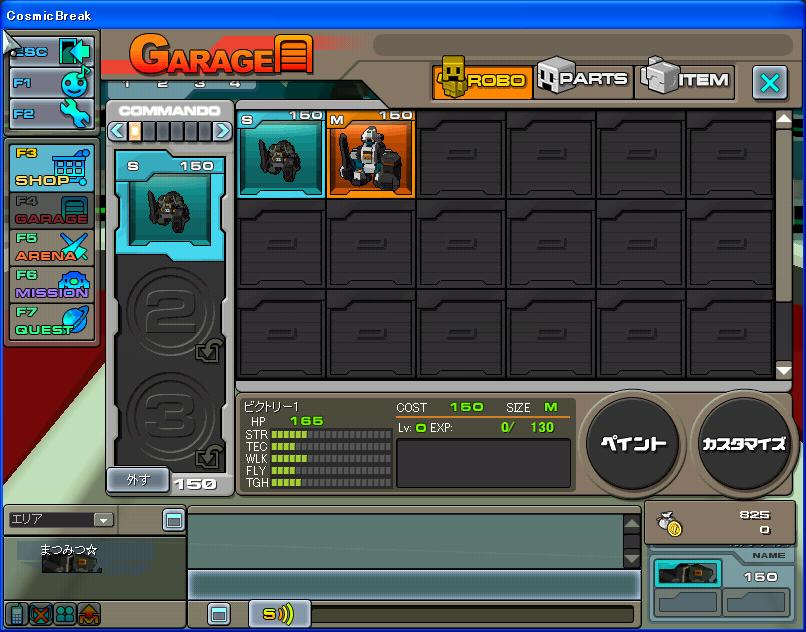Click the garage shutter icon beside GARAGE title
This screenshot has width=806, height=632.
coord(294,53)
